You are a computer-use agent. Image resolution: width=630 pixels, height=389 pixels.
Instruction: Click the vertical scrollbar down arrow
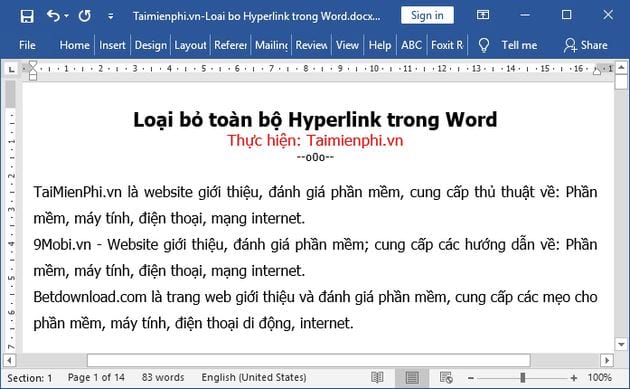[x=621, y=344]
